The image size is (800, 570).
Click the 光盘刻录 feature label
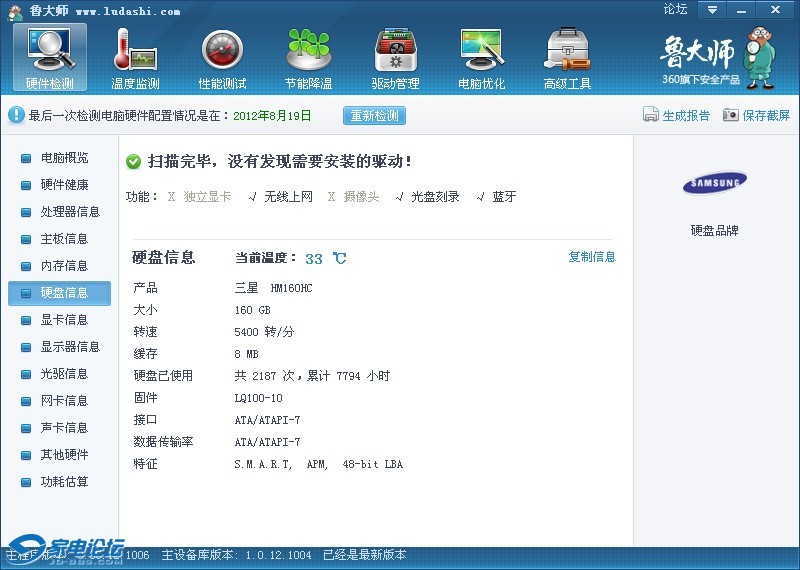(435, 196)
